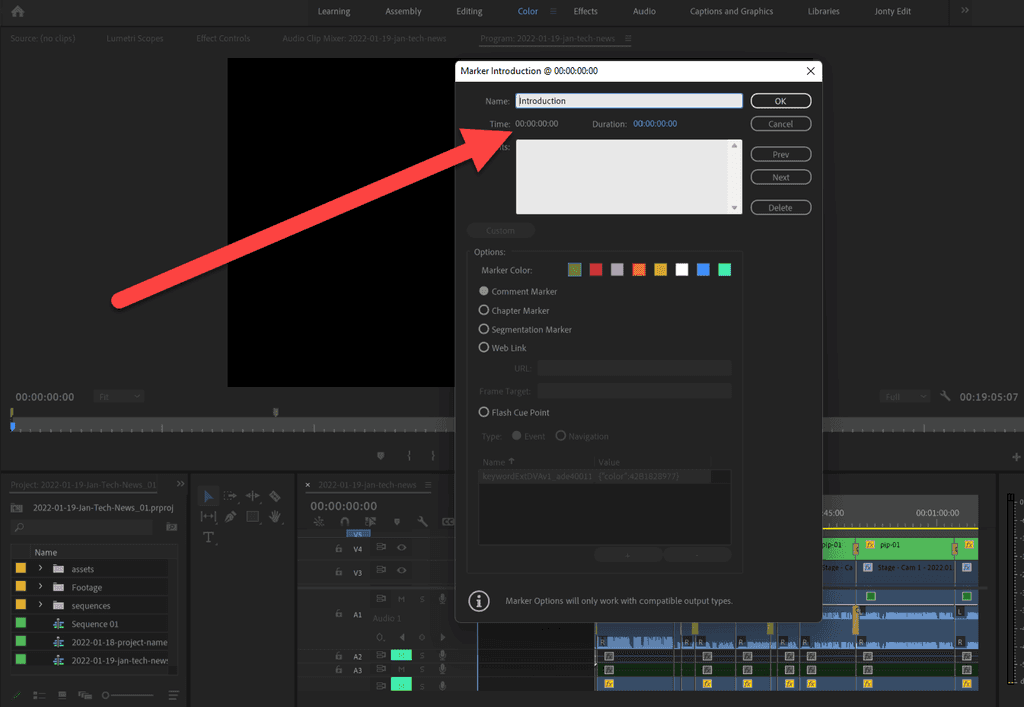Select the Type tool
Image resolution: width=1024 pixels, height=707 pixels.
pyautogui.click(x=209, y=538)
